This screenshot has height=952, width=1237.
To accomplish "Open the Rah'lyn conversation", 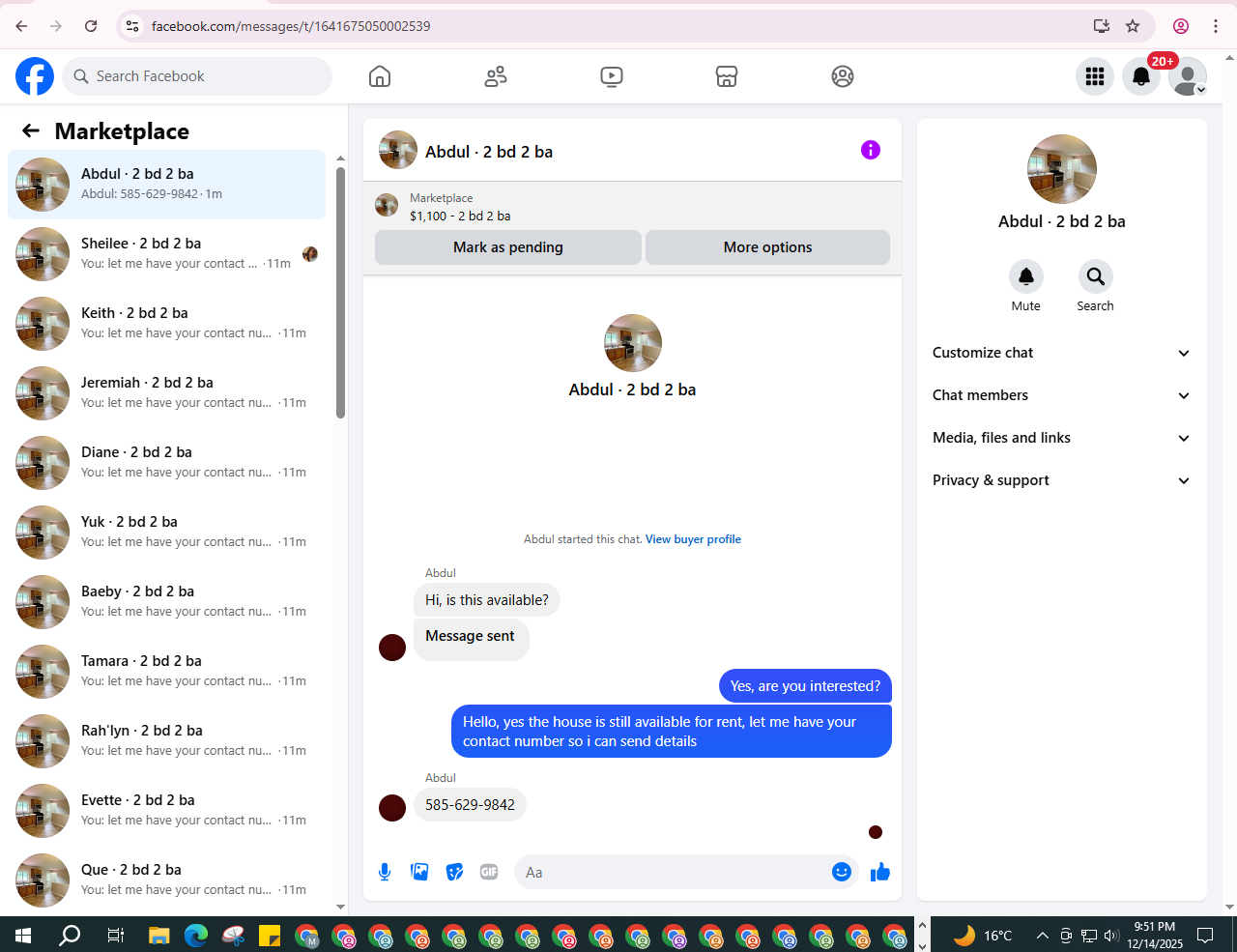I will click(167, 741).
